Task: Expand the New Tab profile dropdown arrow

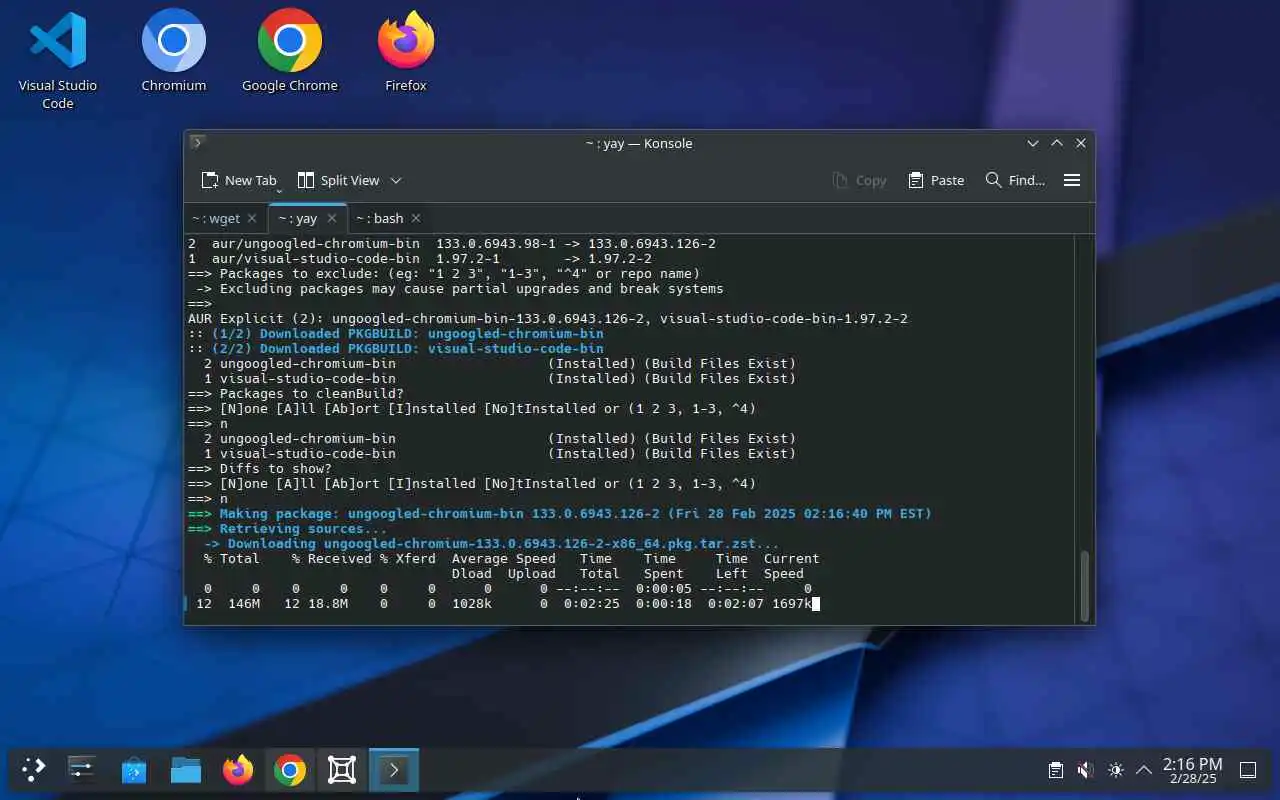Action: coord(279,189)
